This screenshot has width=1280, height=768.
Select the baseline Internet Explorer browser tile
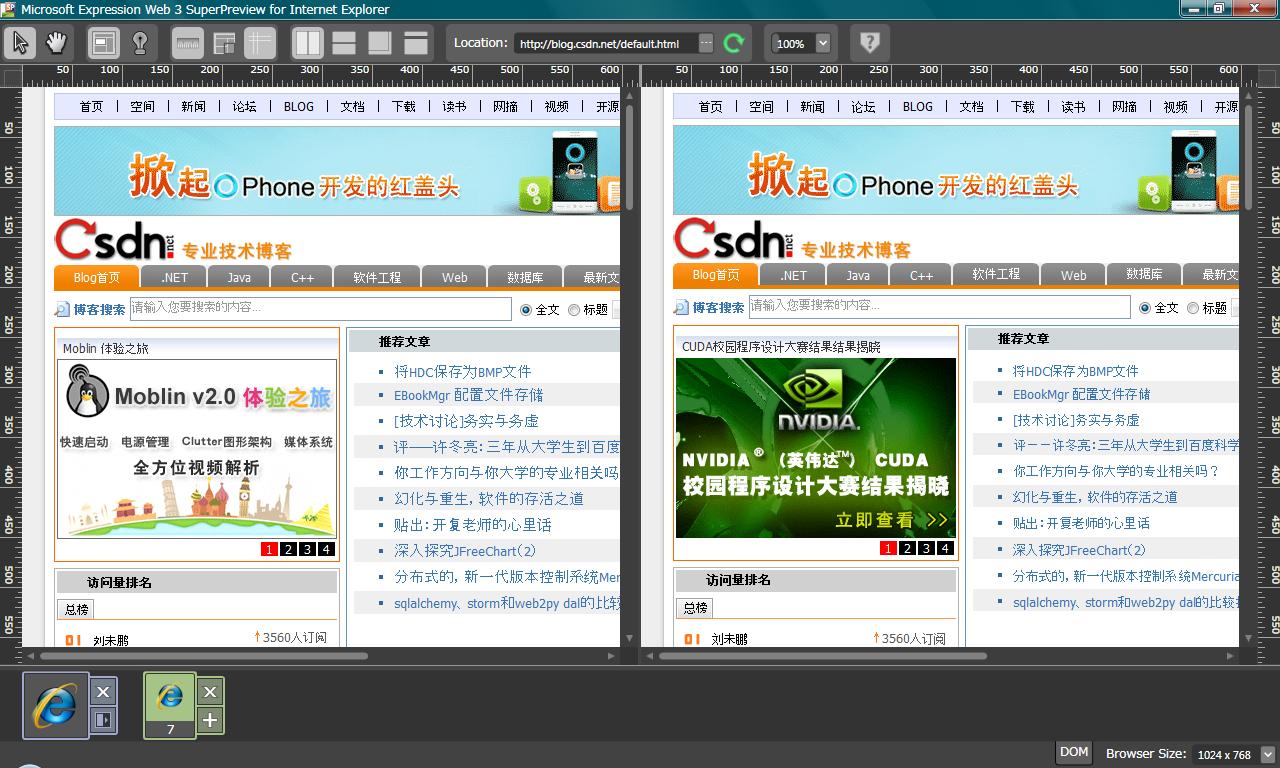tap(56, 705)
